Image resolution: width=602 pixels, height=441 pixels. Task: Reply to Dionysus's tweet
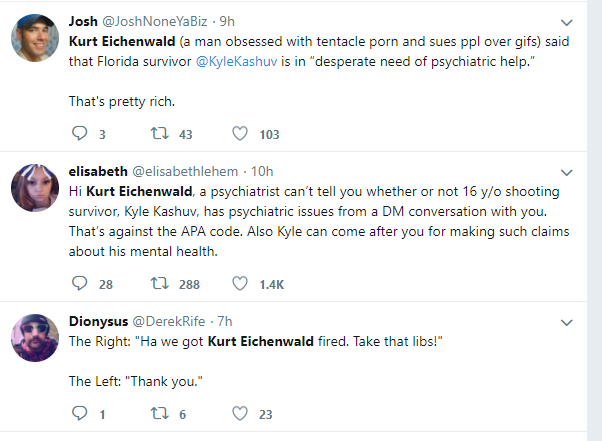(79, 413)
